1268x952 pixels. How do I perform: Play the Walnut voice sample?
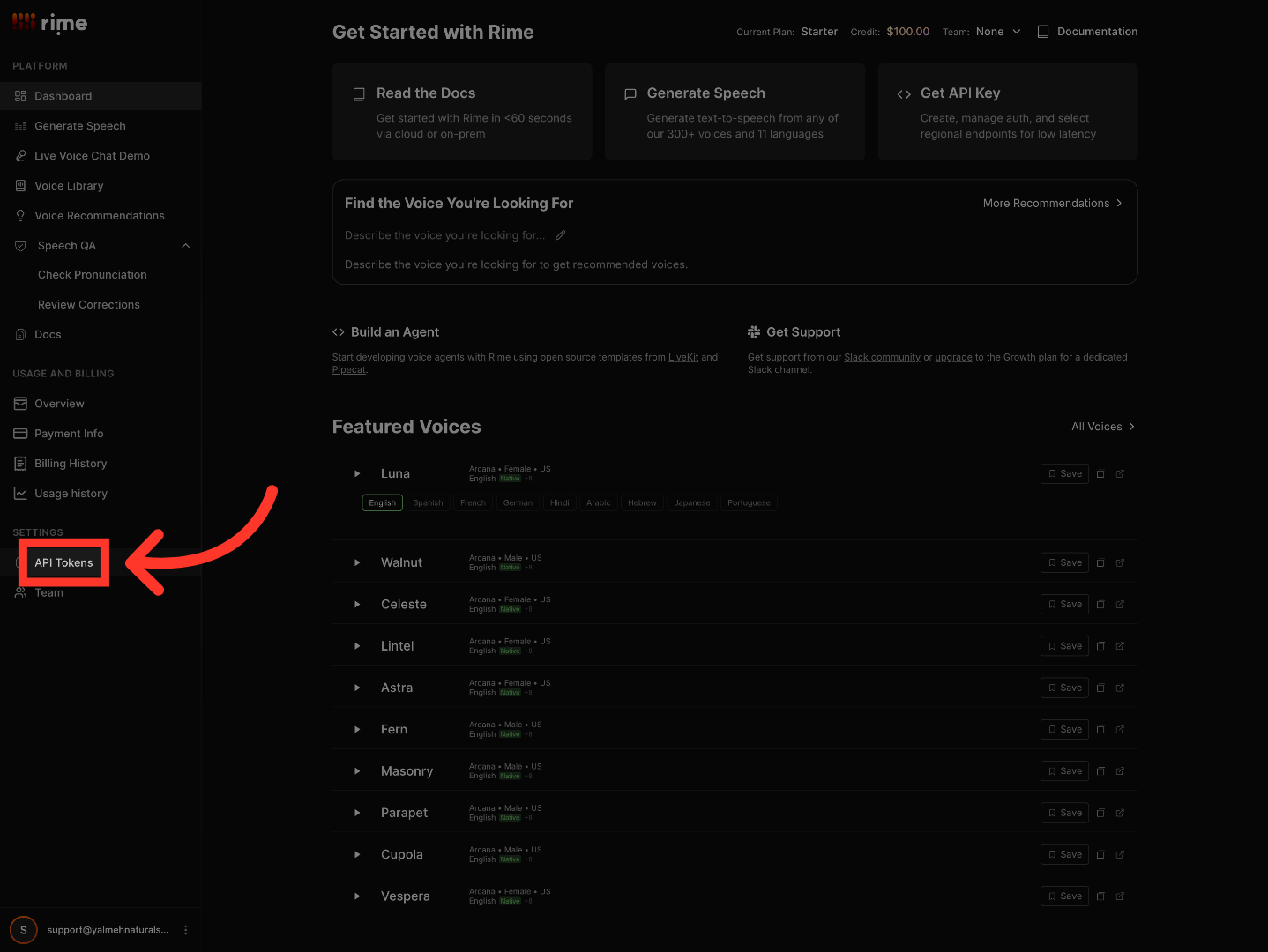(x=357, y=562)
